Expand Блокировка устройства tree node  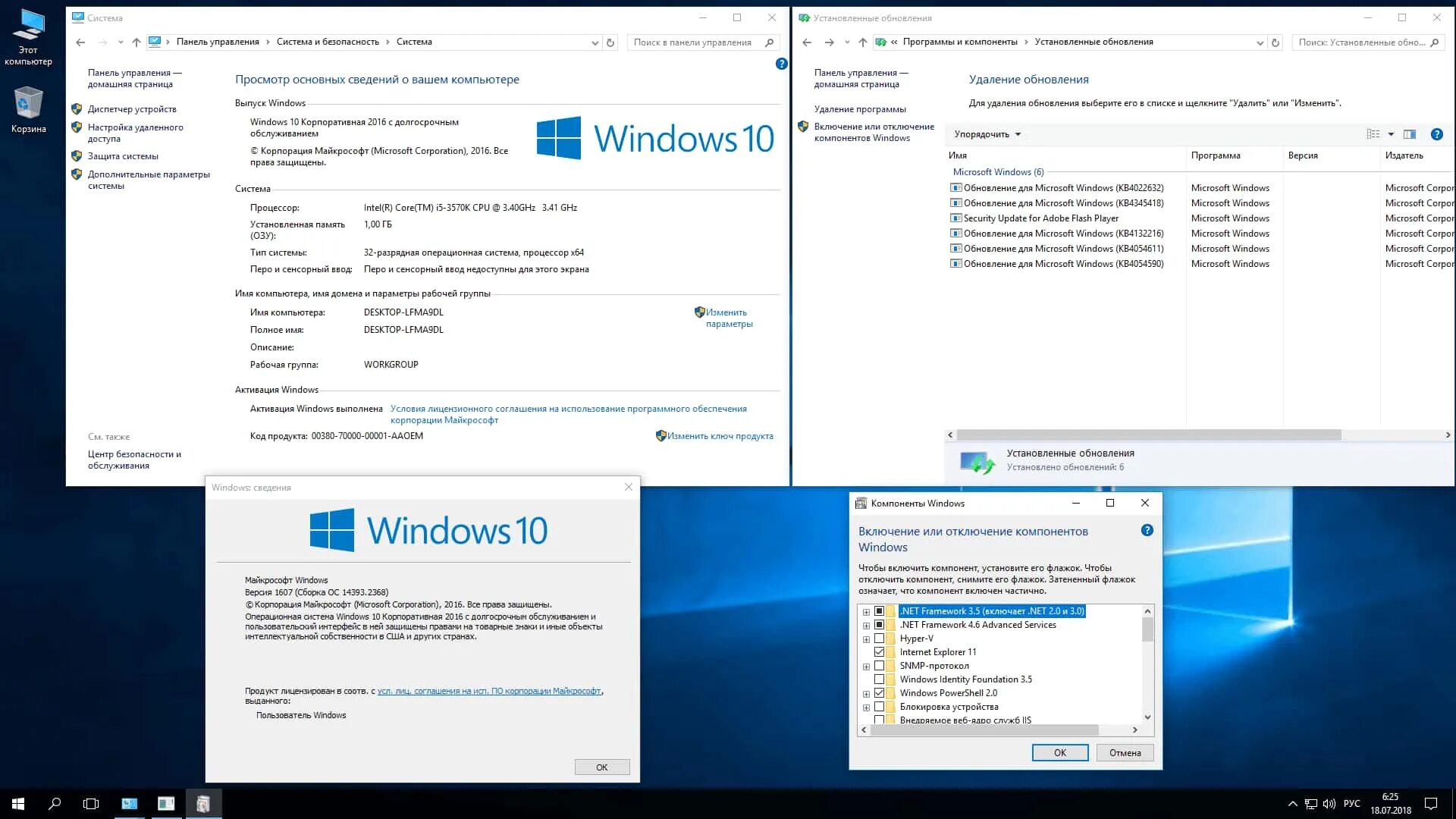click(x=866, y=708)
